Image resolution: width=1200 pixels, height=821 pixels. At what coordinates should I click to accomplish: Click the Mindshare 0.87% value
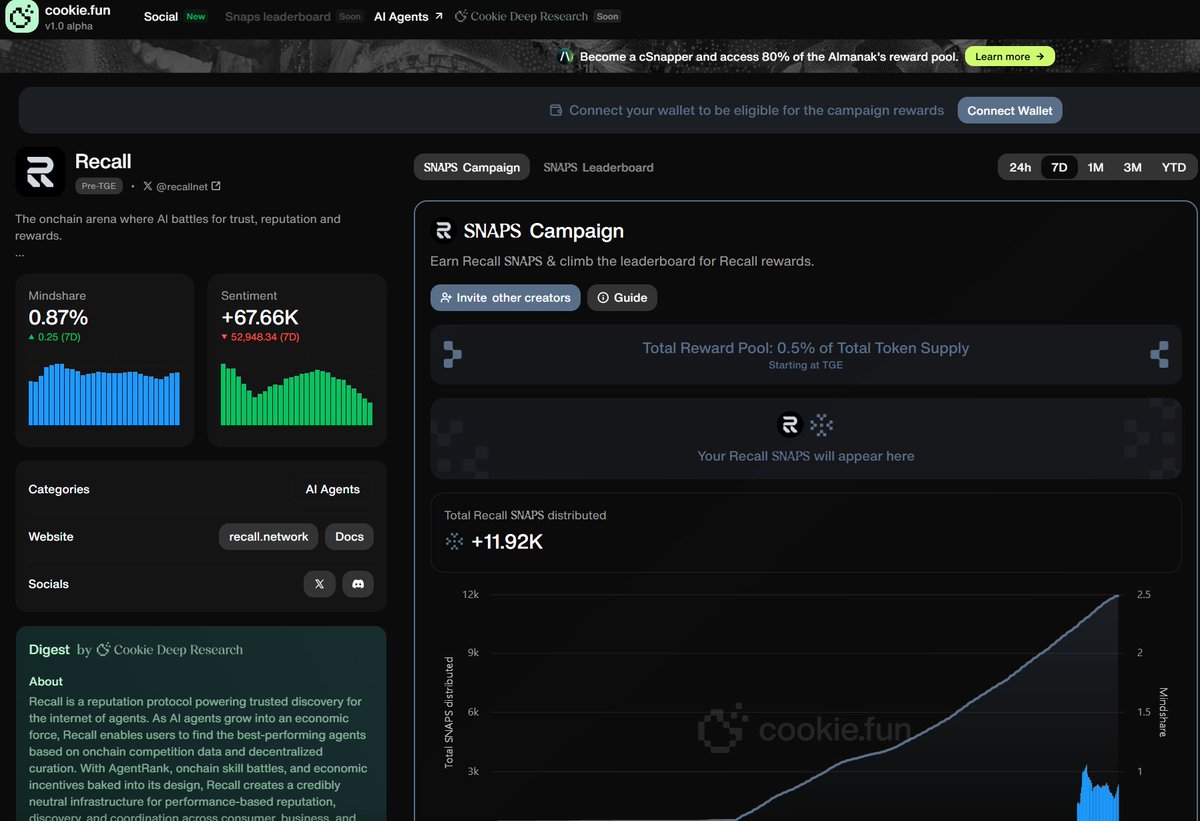[58, 318]
